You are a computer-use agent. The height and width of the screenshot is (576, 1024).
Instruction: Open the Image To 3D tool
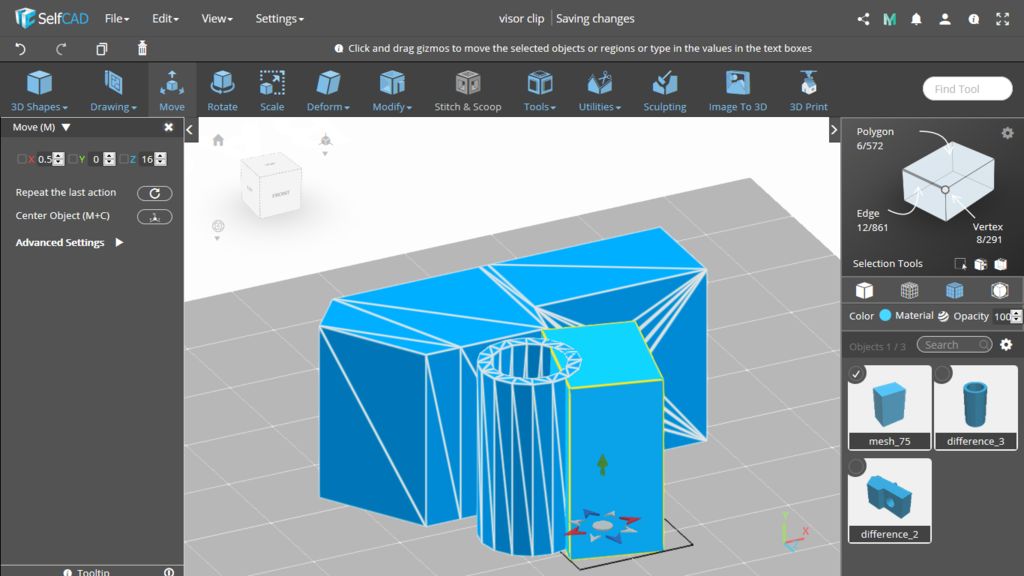coord(737,90)
